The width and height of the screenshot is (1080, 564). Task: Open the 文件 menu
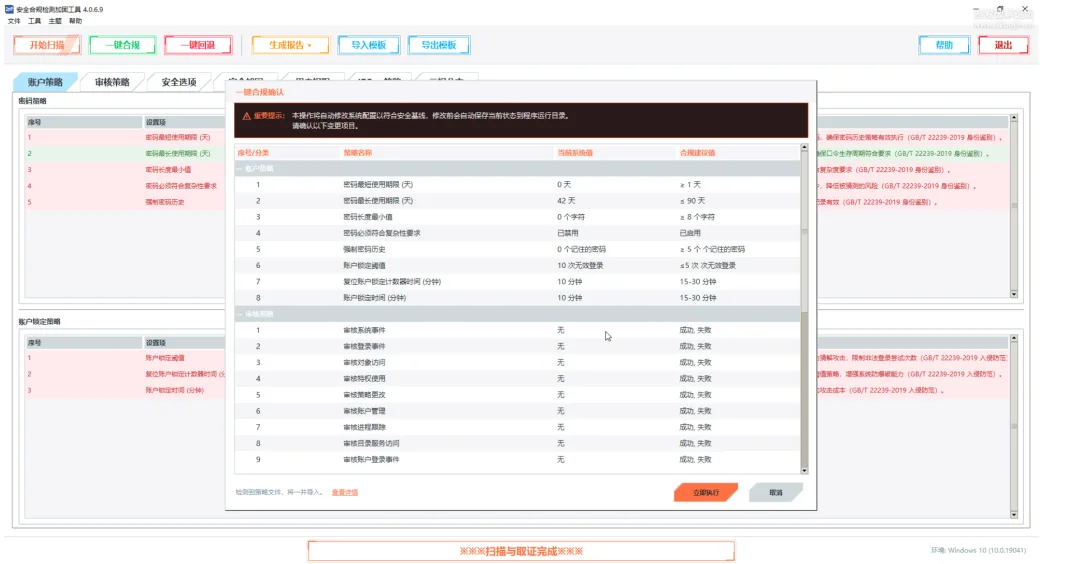pyautogui.click(x=14, y=21)
